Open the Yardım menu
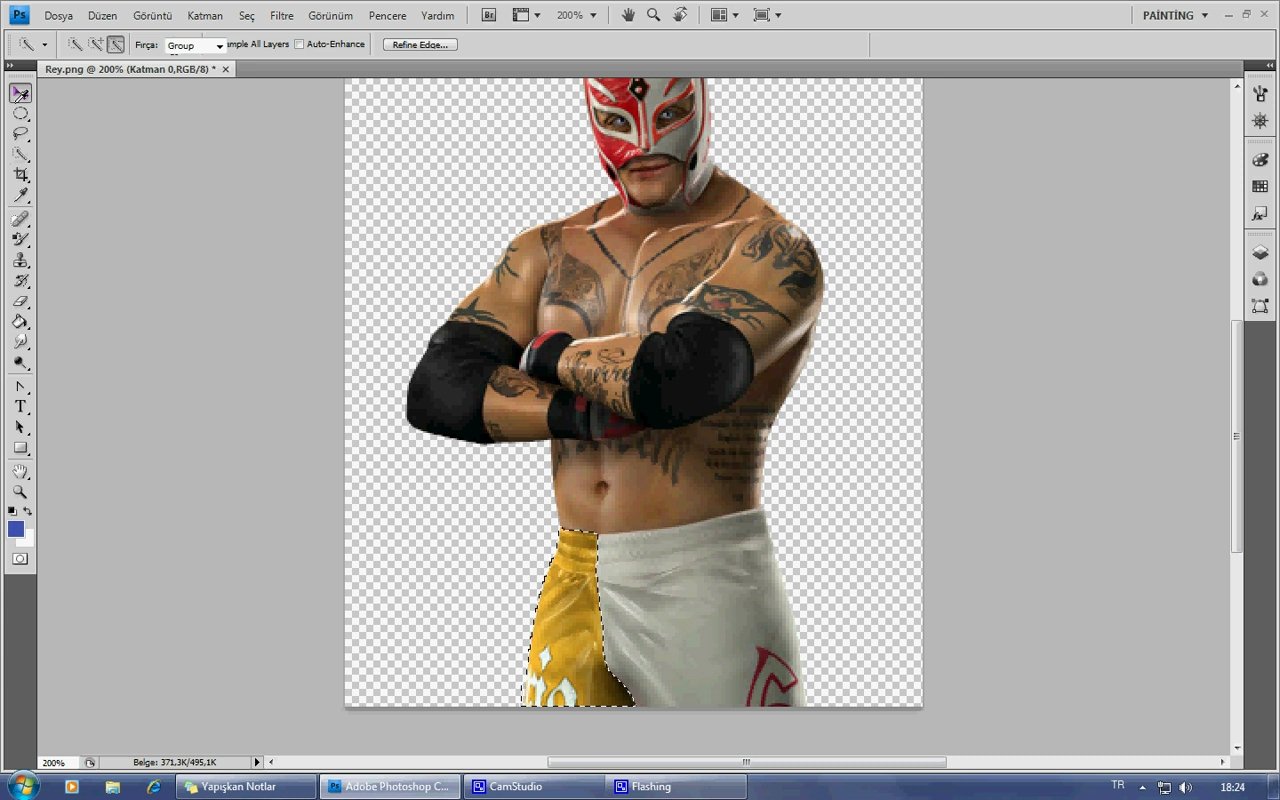1280x800 pixels. click(438, 16)
